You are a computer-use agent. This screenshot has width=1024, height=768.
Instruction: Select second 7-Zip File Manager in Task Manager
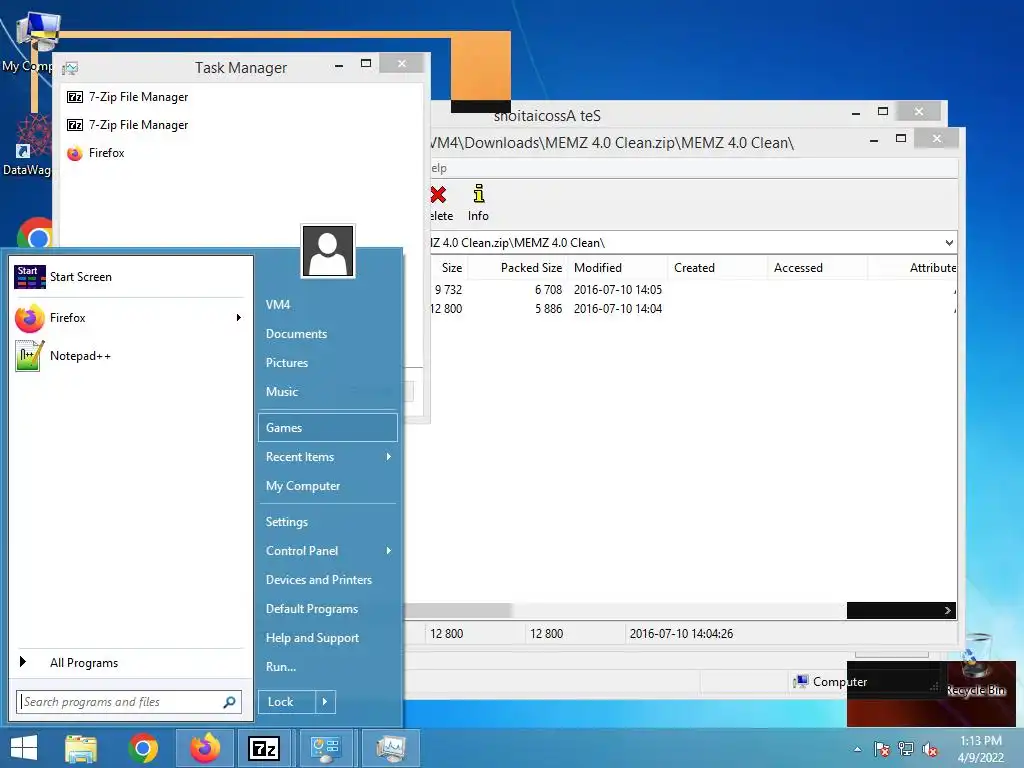pyautogui.click(x=127, y=125)
